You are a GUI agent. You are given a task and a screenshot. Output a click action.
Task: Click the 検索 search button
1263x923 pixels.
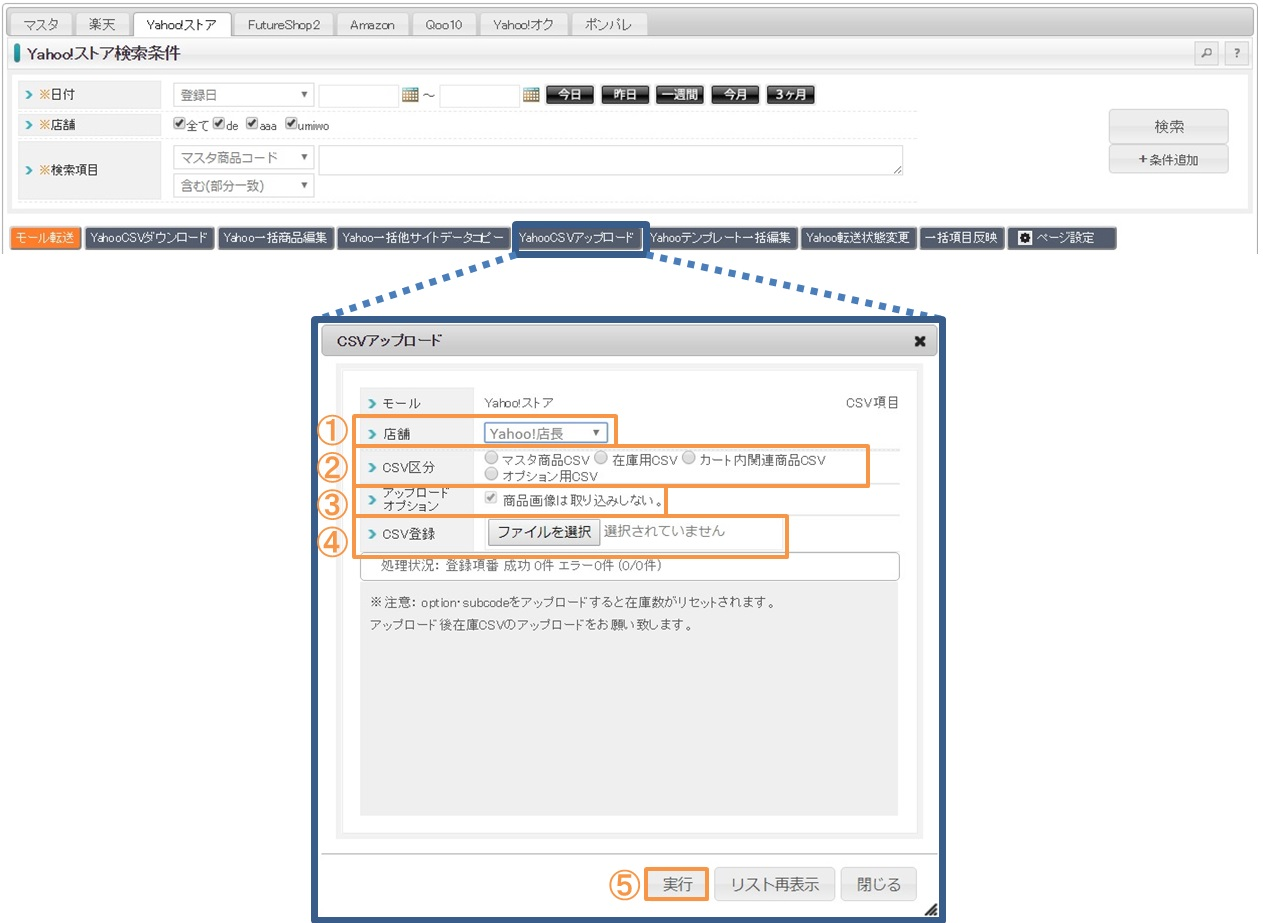(x=1168, y=127)
